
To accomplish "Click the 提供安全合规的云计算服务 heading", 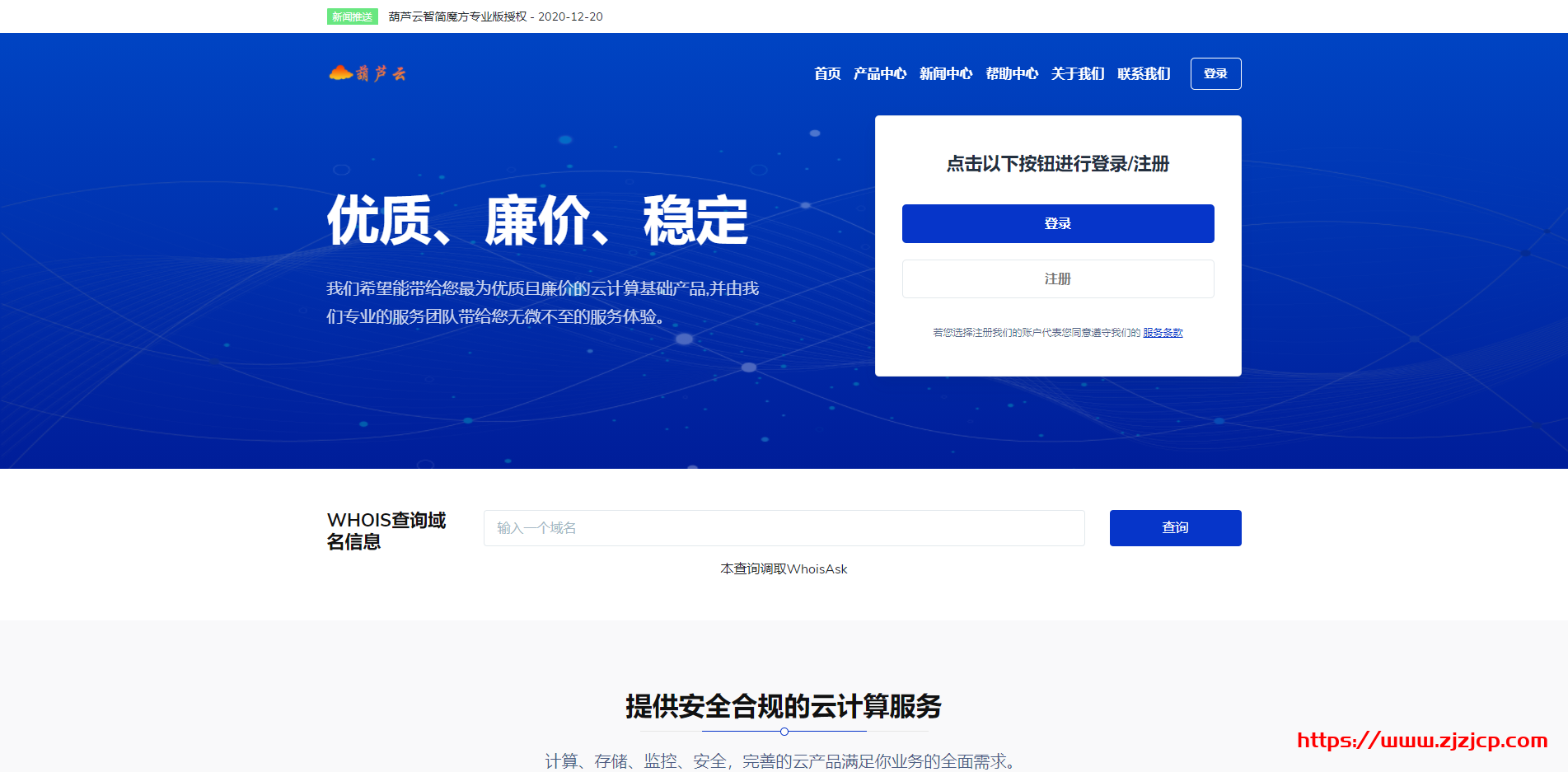I will click(784, 706).
